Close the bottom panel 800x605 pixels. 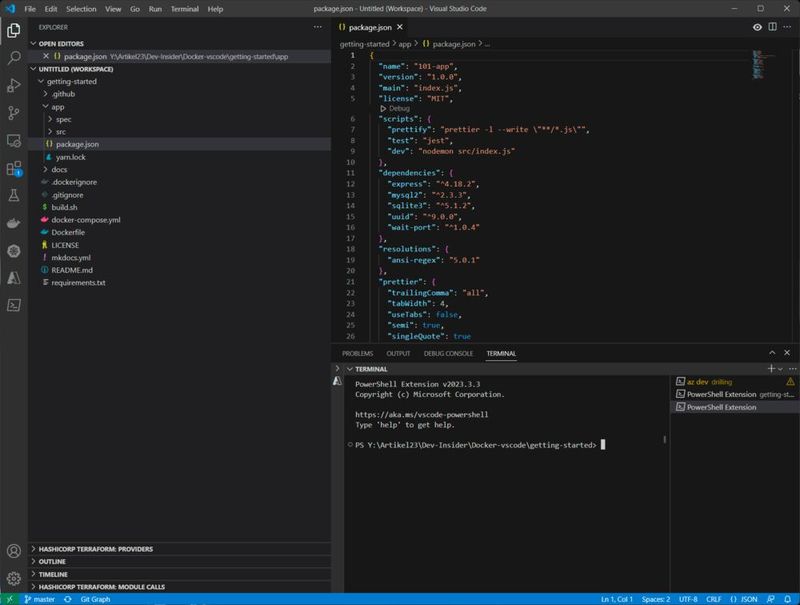[x=787, y=352]
